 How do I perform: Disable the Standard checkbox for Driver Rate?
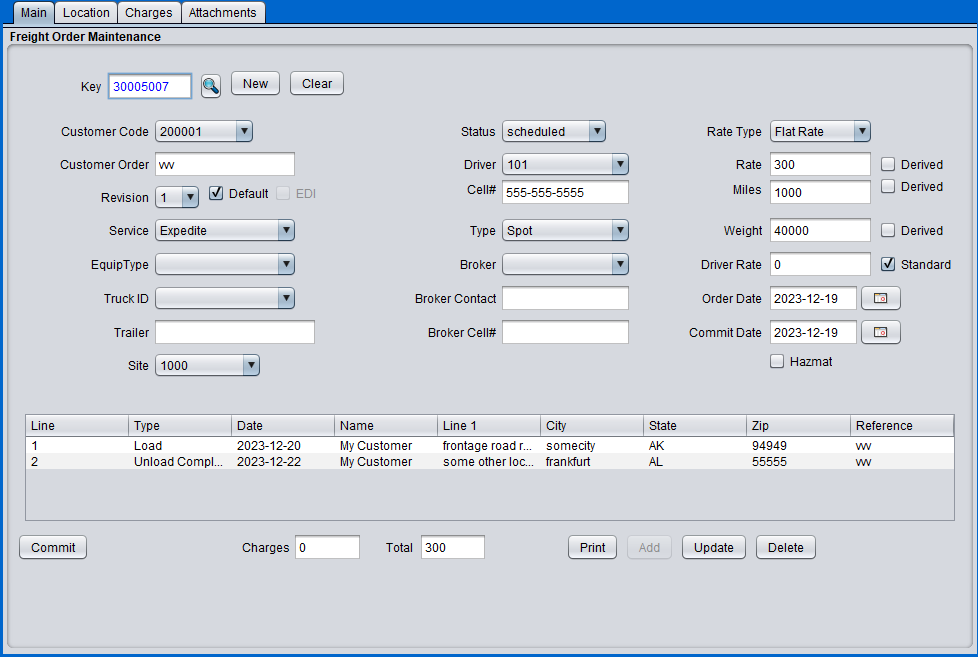tap(888, 264)
